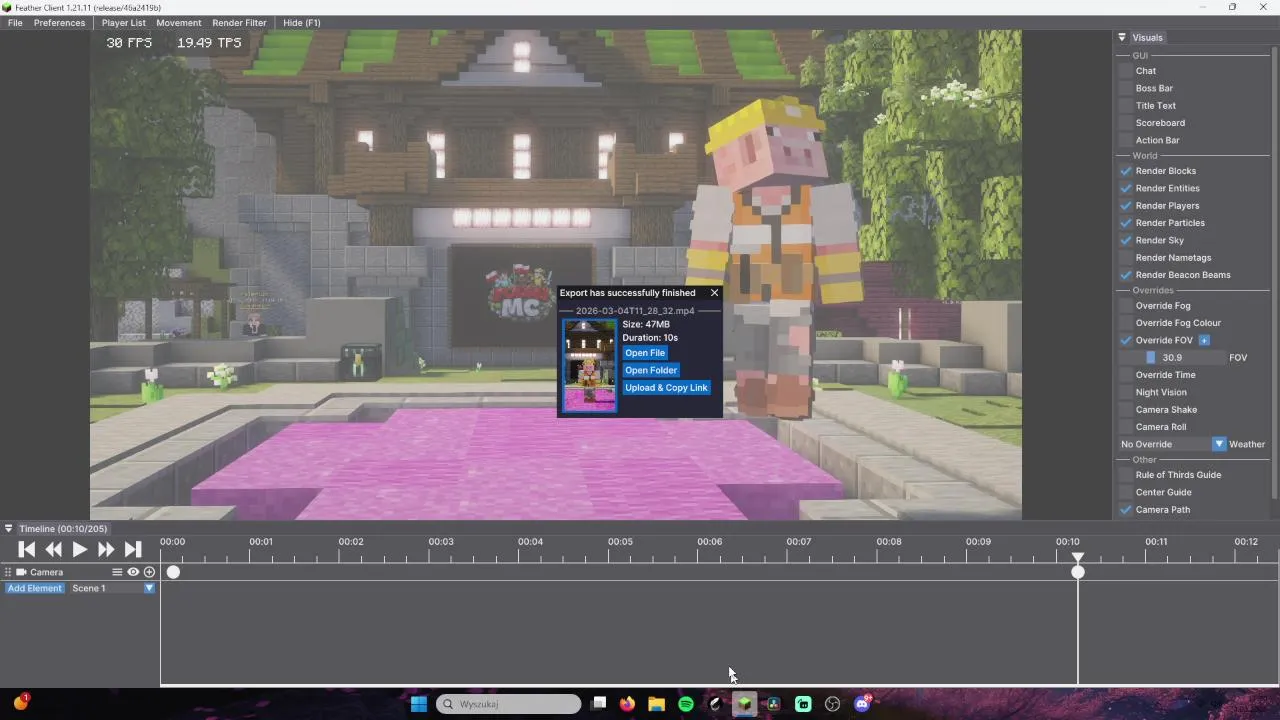The width and height of the screenshot is (1280, 720).
Task: Enable the Scoreboard checkbox
Action: [x=1126, y=123]
